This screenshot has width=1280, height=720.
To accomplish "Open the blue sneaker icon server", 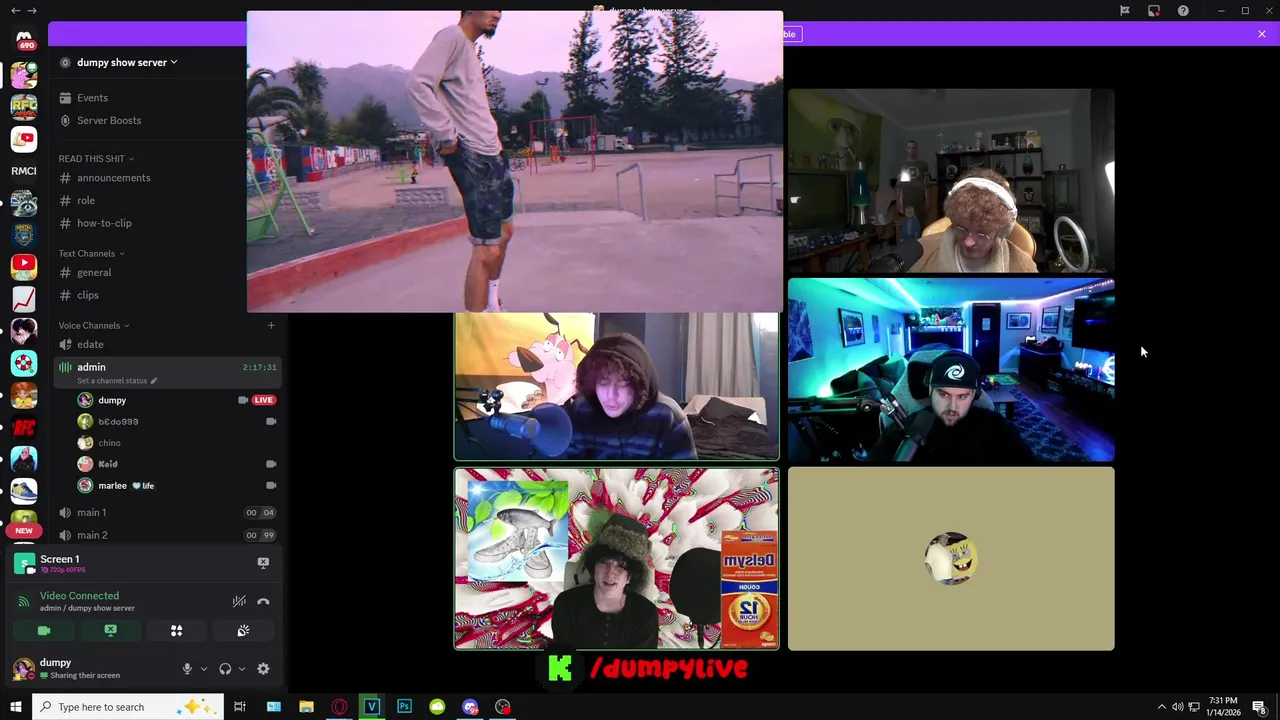I will pyautogui.click(x=24, y=491).
